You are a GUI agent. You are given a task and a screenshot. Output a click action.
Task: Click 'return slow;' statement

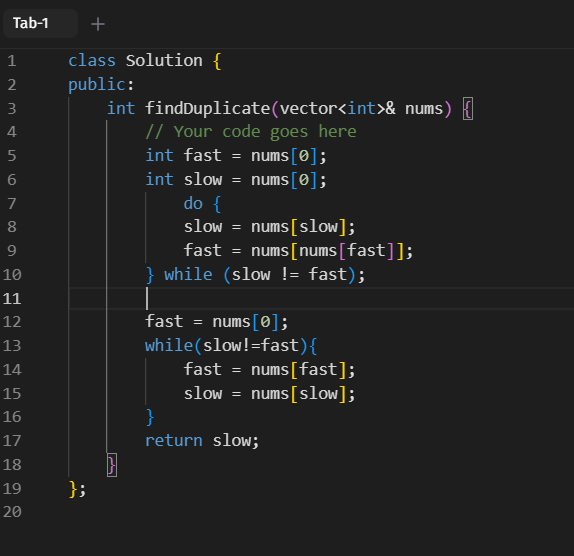click(x=202, y=440)
